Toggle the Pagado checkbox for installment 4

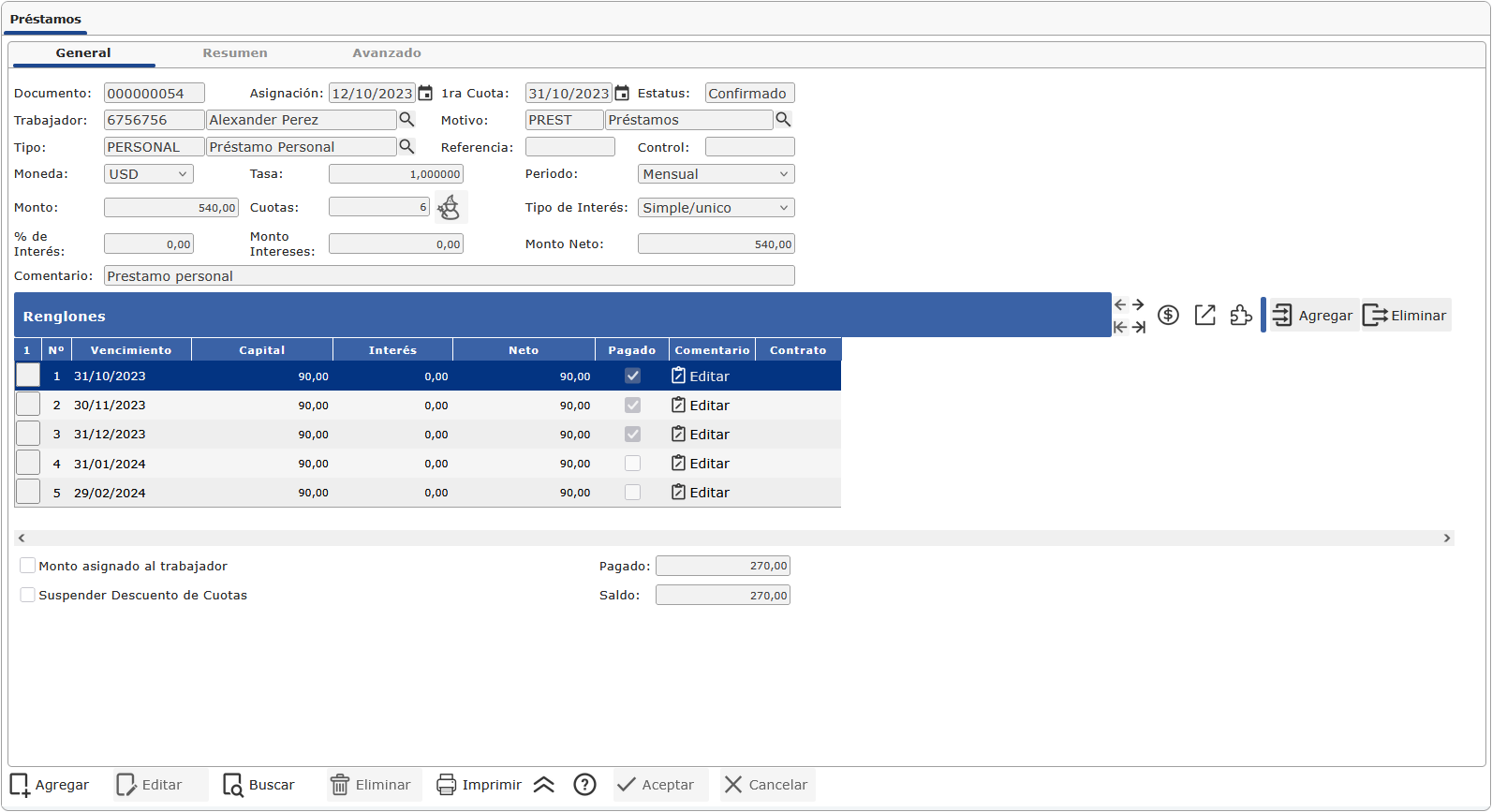point(633,464)
